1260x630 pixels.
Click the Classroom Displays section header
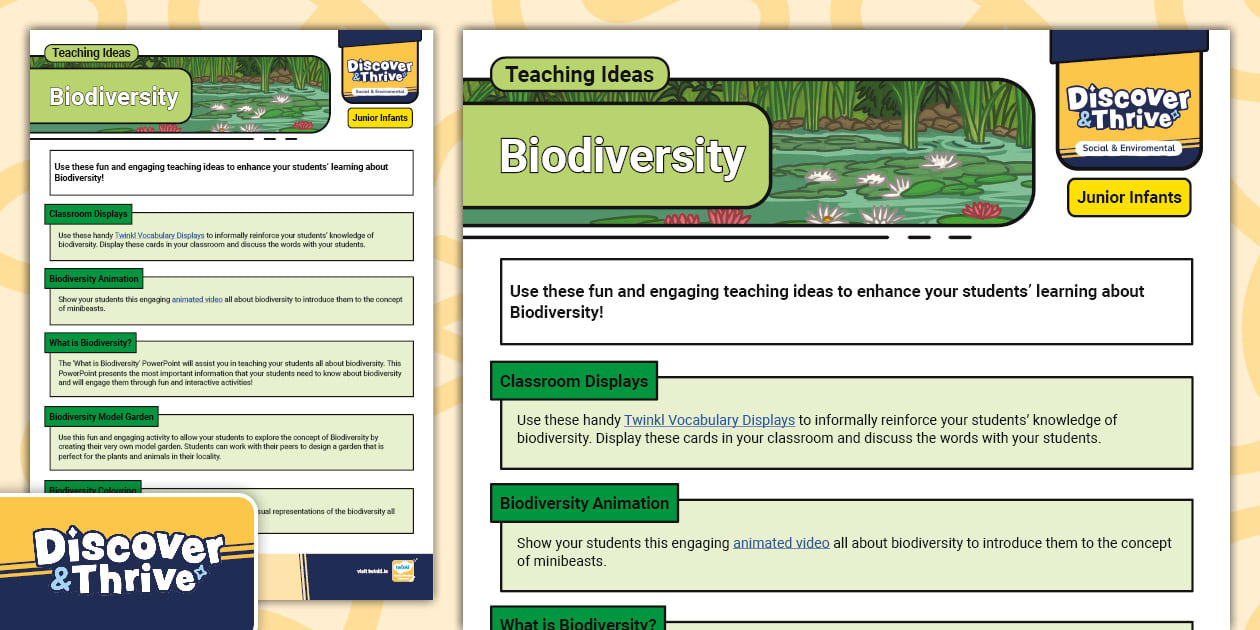573,381
